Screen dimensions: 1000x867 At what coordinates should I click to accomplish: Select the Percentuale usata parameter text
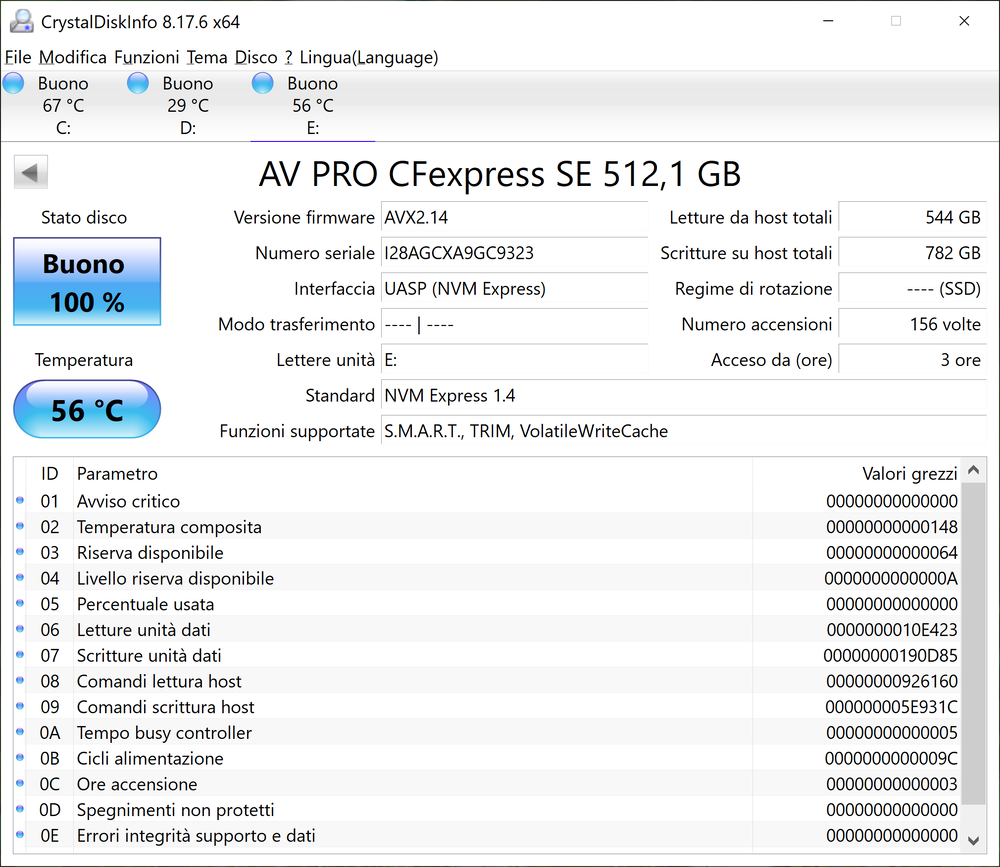tap(145, 604)
